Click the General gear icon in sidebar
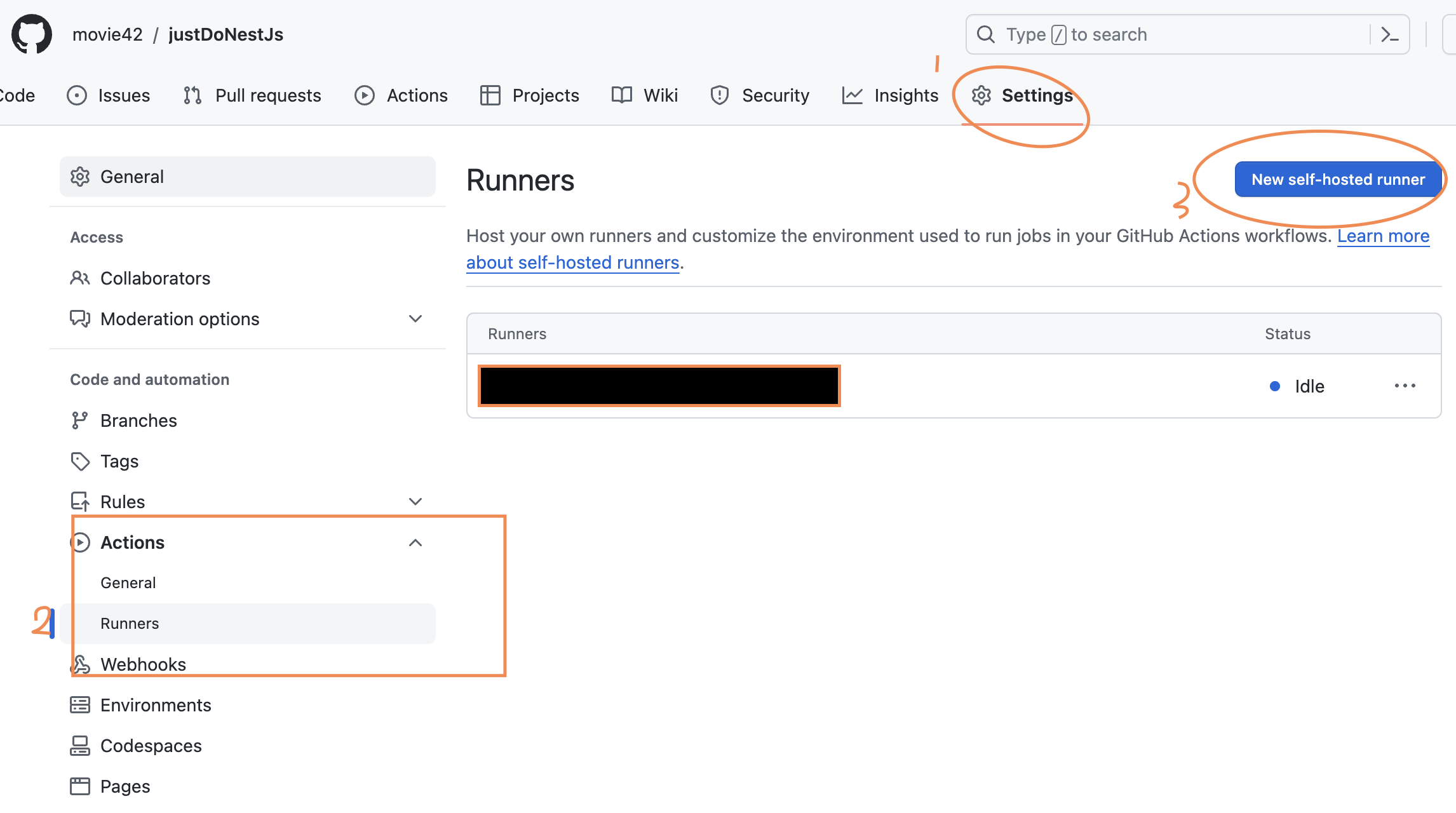 click(80, 177)
